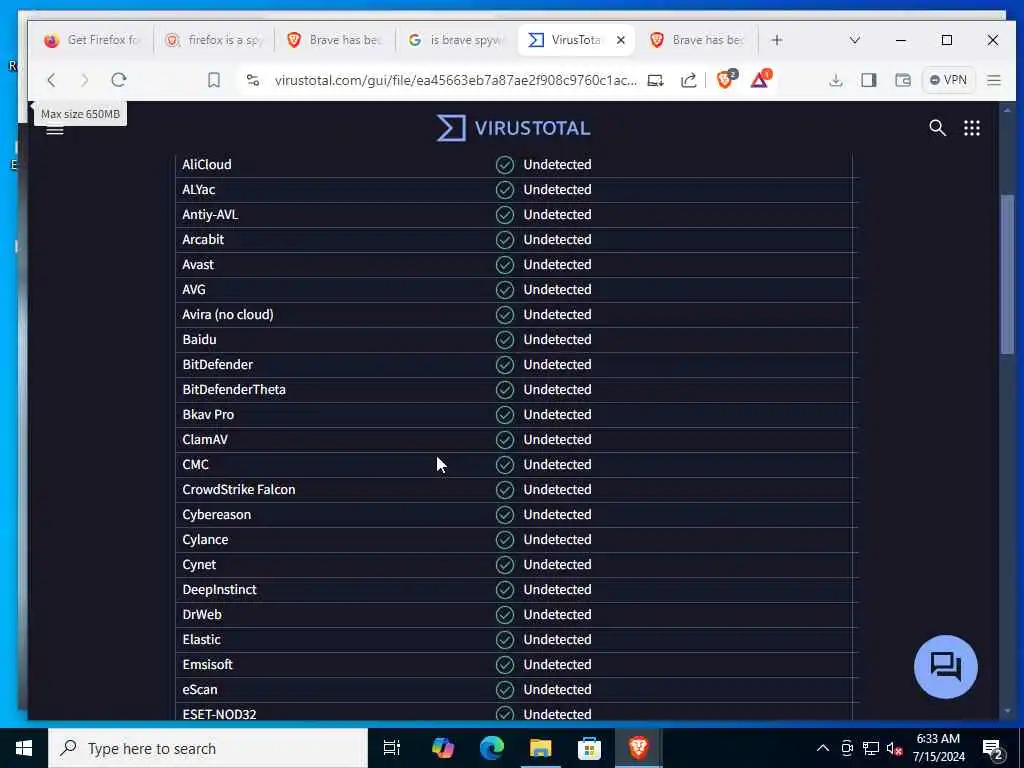
Task: Open Brave Shields lion icon
Action: tap(725, 79)
